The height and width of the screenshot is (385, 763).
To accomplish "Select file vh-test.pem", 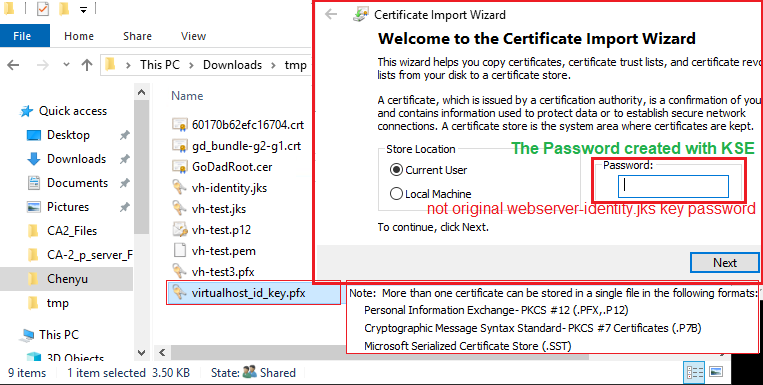I will click(223, 251).
